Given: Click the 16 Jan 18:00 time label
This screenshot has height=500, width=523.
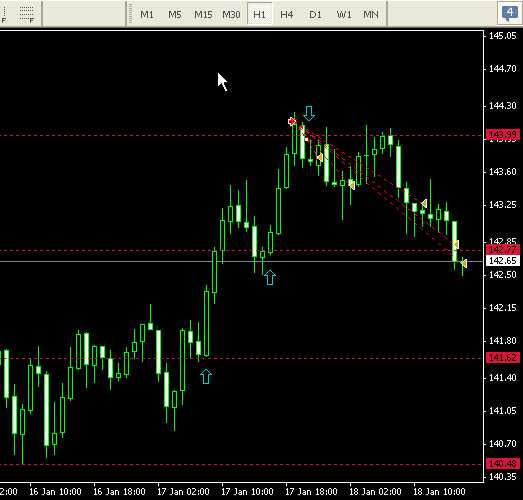Looking at the screenshot, I should pyautogui.click(x=119, y=492).
